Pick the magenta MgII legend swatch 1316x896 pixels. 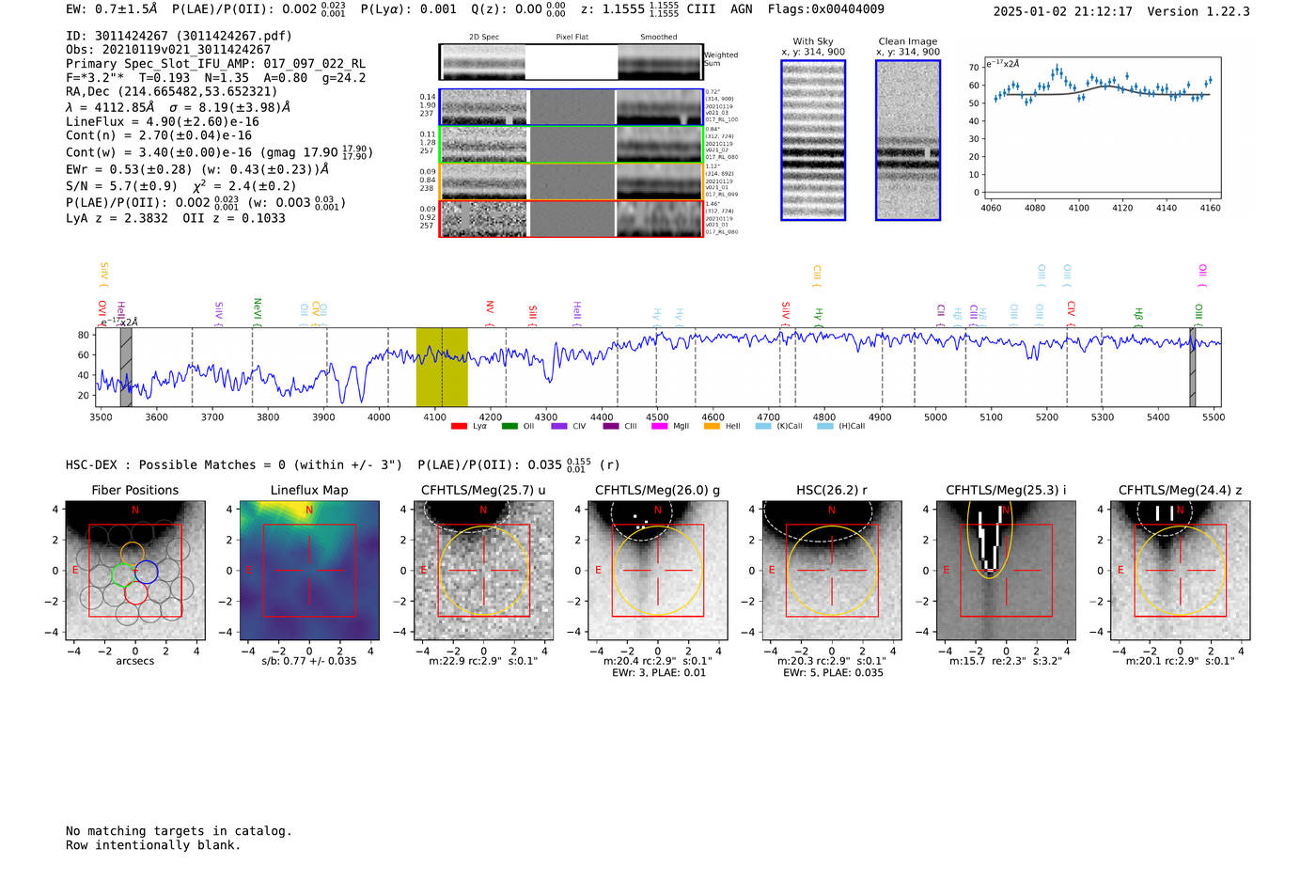click(x=659, y=426)
